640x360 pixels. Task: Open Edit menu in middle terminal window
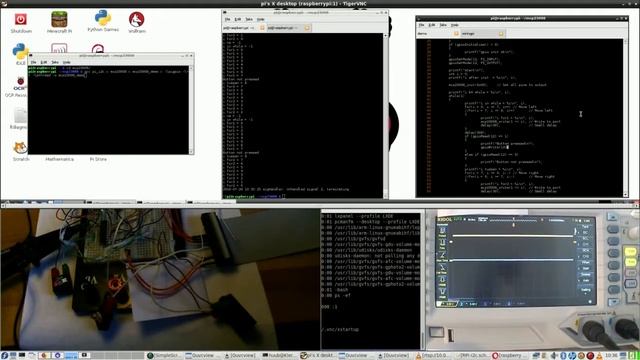[x=238, y=19]
